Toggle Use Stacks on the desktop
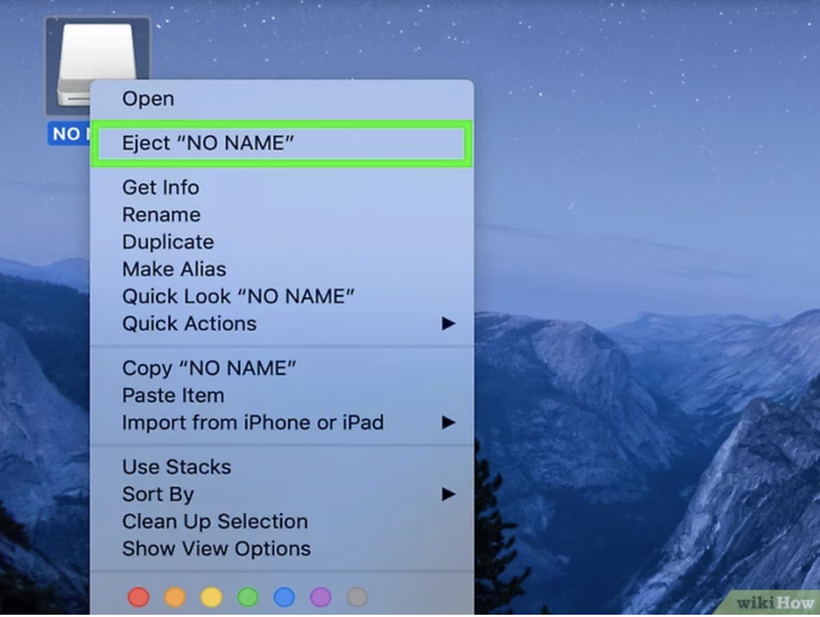 pos(176,467)
